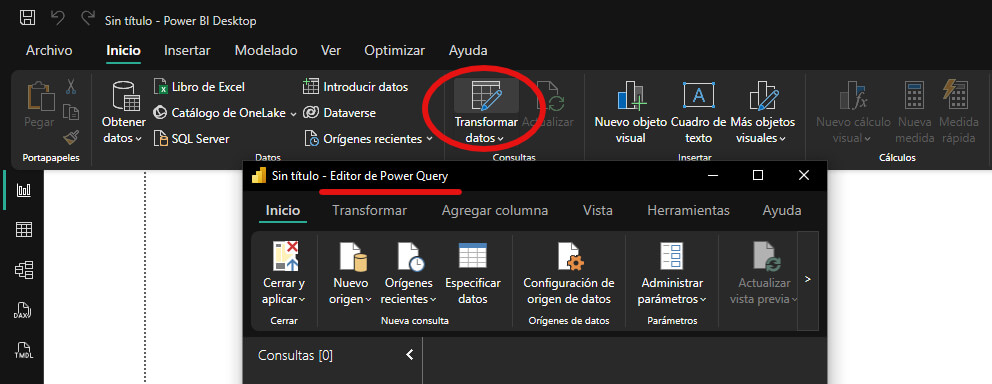Open Ayuda tab in Power Query Editor

pyautogui.click(x=782, y=211)
